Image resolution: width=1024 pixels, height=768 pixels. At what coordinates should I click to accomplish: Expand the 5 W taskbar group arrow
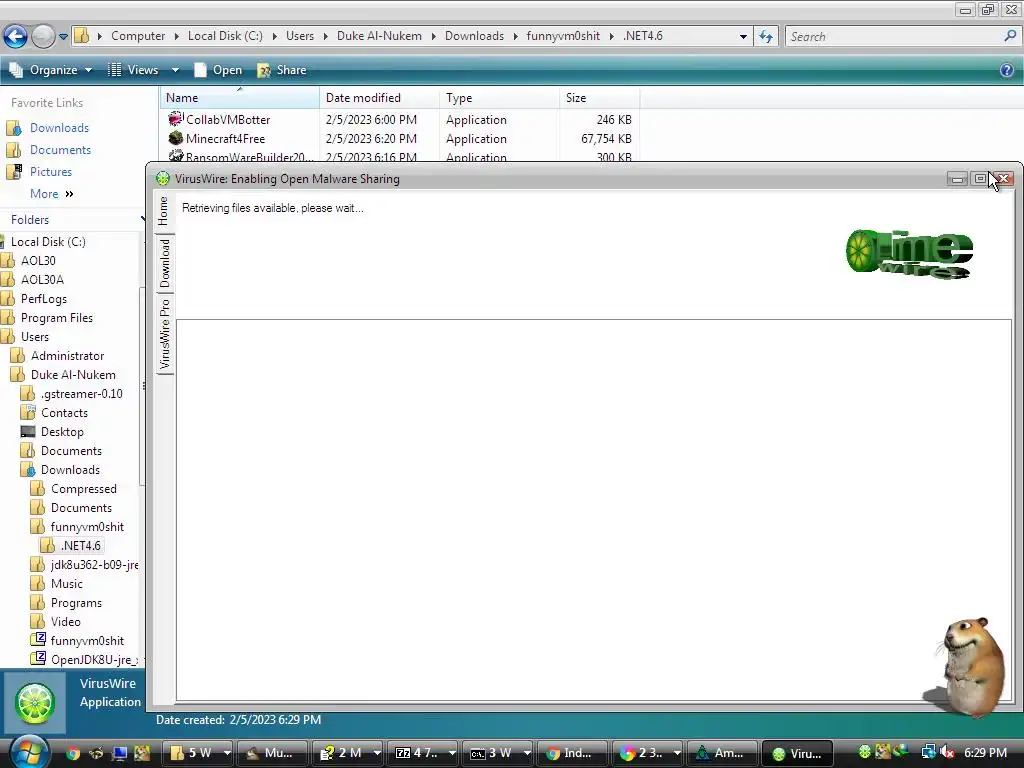point(227,753)
